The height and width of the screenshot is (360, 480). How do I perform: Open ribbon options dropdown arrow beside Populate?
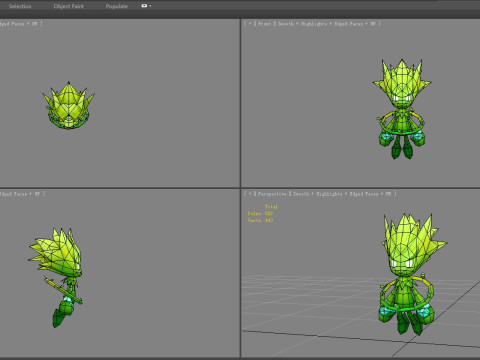point(150,6)
